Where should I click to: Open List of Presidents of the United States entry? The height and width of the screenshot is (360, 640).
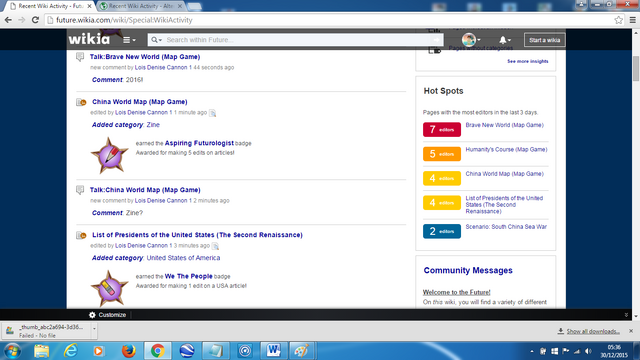[197, 235]
